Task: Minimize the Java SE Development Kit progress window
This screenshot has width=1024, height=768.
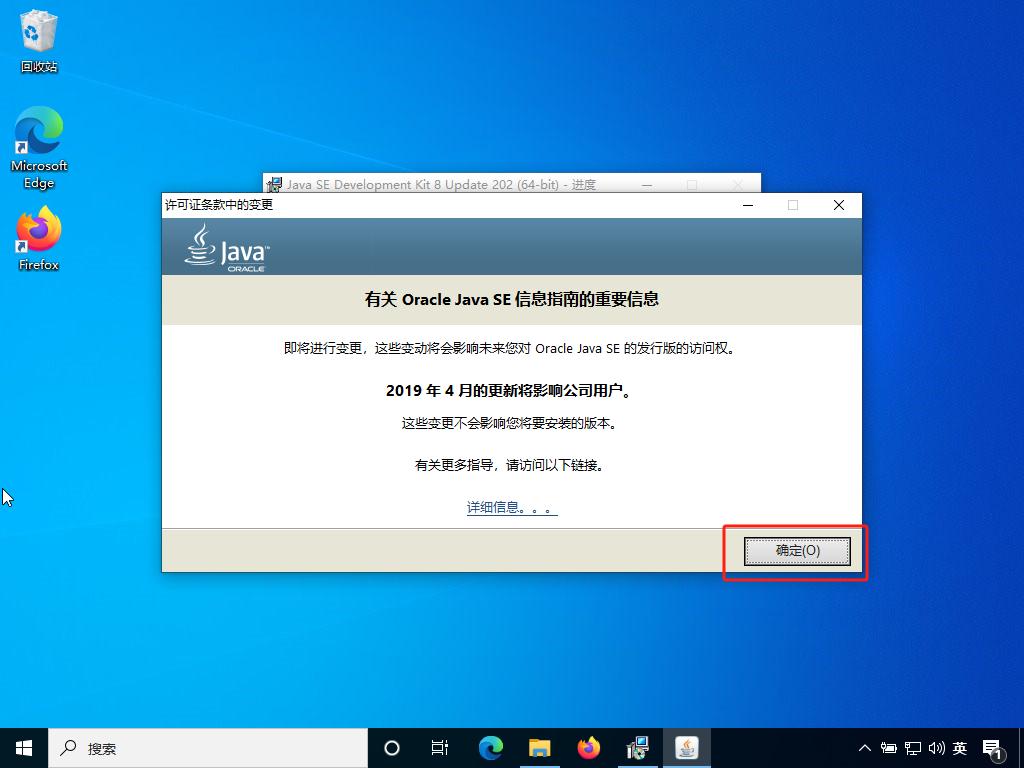Action: click(647, 185)
